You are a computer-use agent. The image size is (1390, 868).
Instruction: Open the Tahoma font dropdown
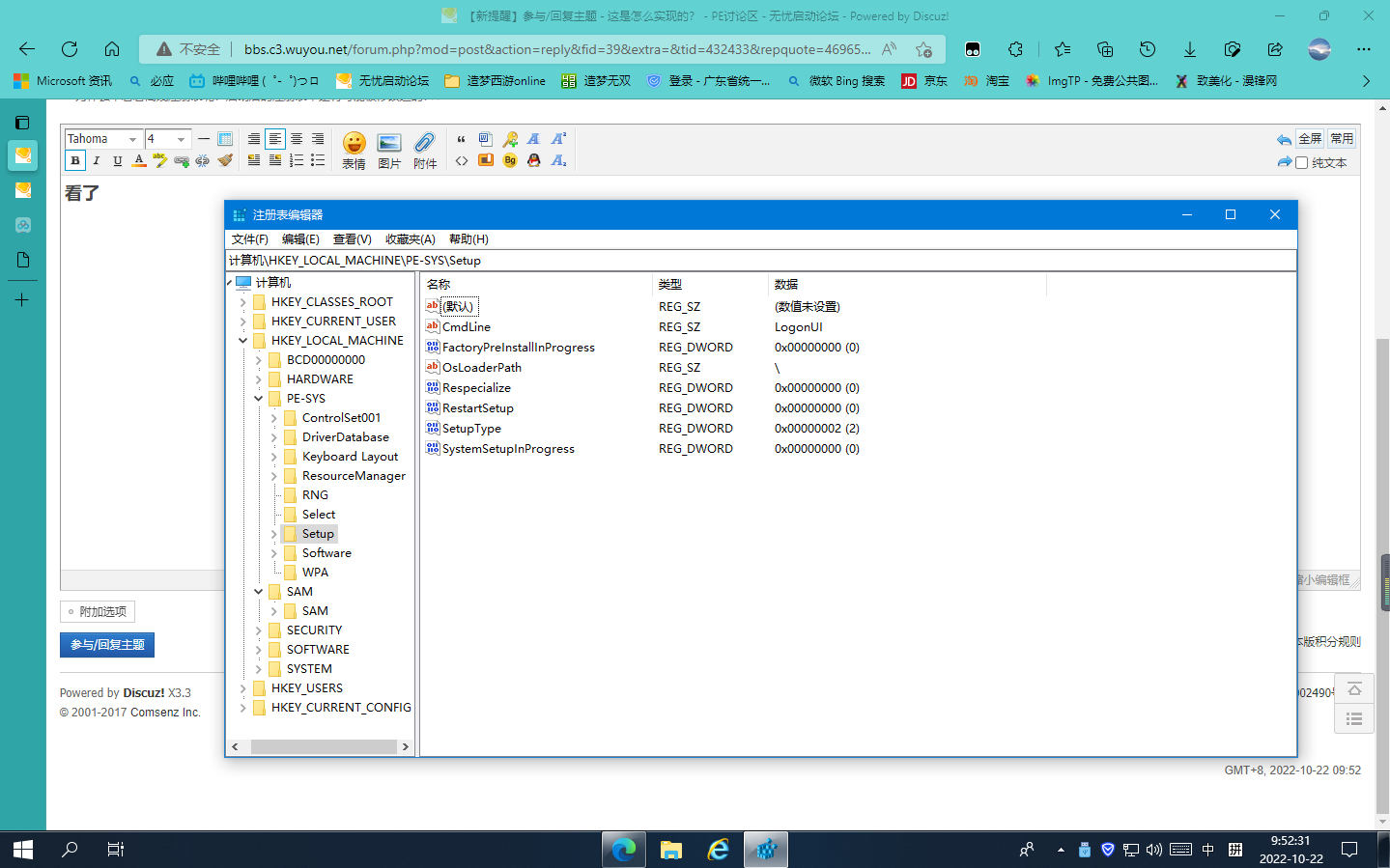[102, 139]
